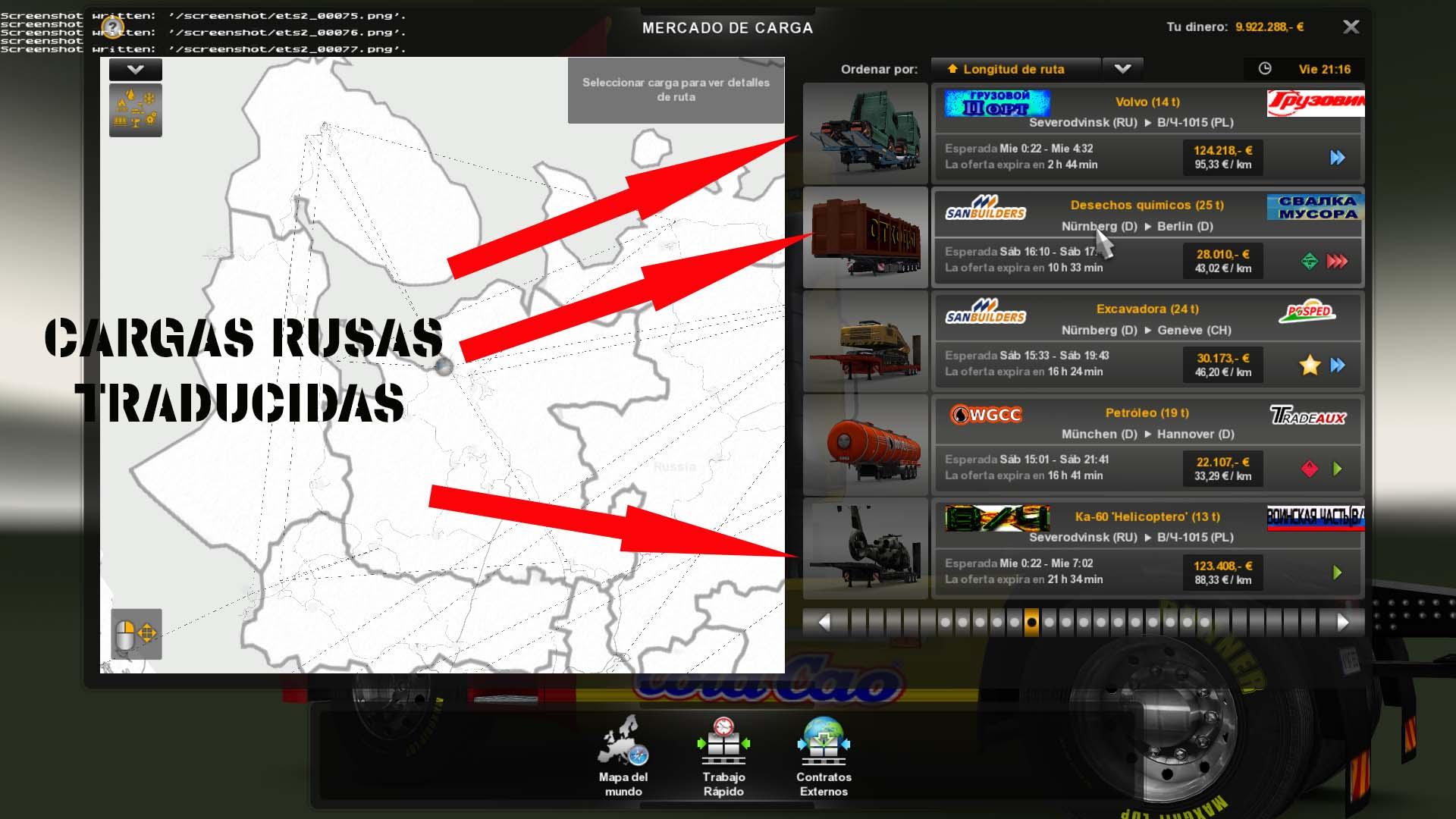Click the Posped company logo
Image resolution: width=1456 pixels, height=819 pixels.
click(1308, 312)
